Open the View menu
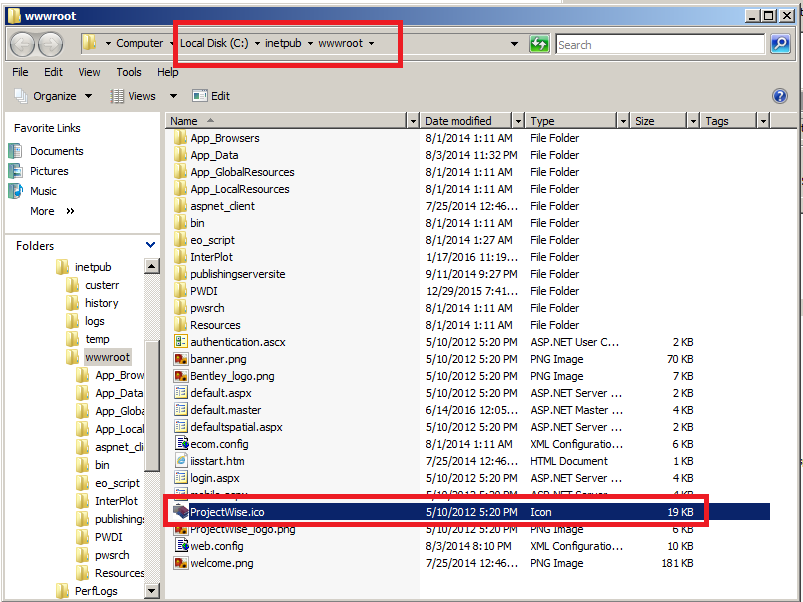 coord(89,72)
